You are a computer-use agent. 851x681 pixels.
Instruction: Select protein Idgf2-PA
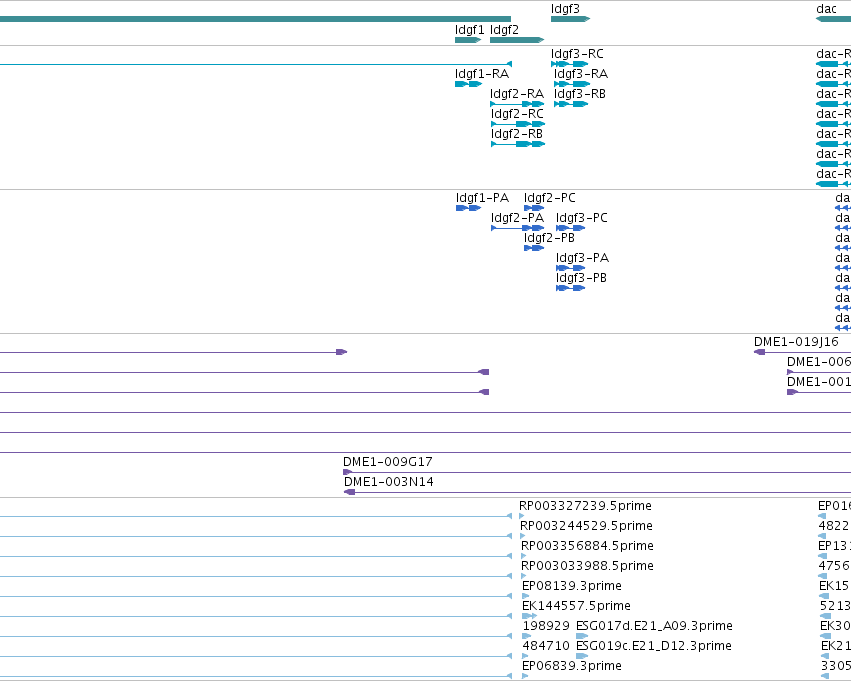tap(517, 218)
